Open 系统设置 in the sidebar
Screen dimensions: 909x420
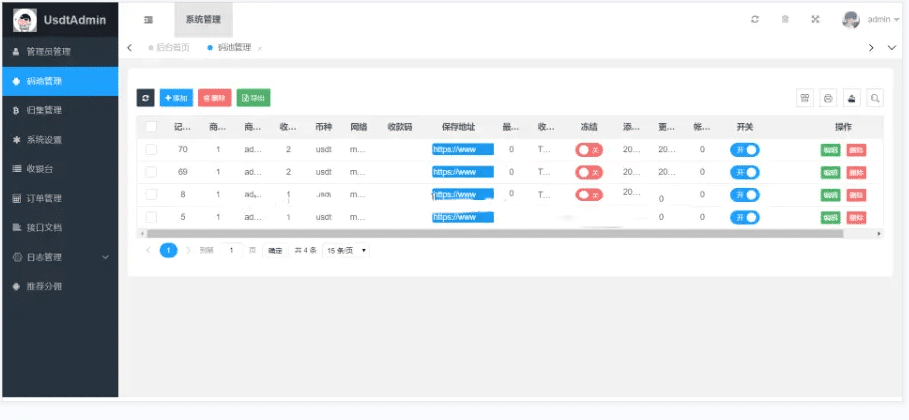click(60, 140)
